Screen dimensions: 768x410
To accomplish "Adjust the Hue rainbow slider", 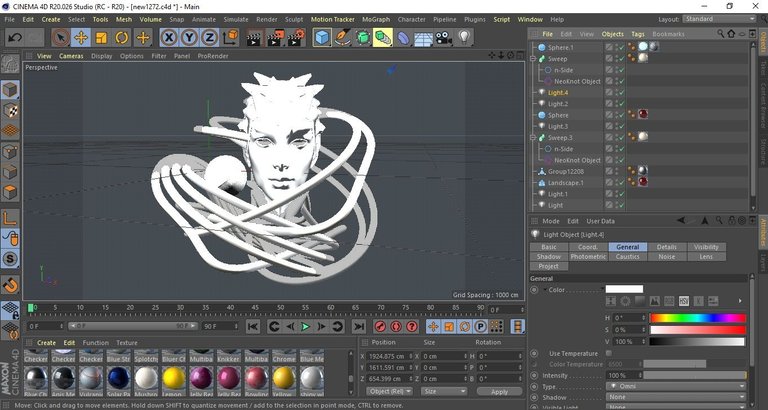I will click(697, 318).
